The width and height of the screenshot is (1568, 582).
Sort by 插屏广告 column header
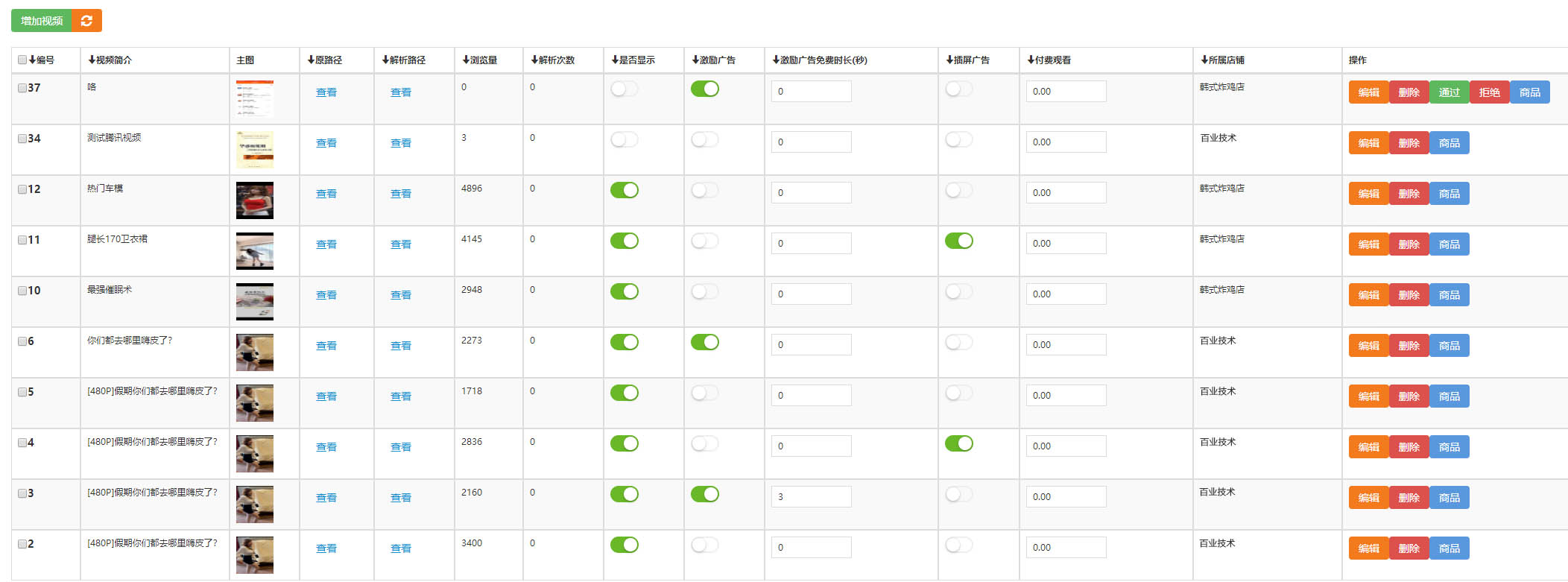[967, 60]
